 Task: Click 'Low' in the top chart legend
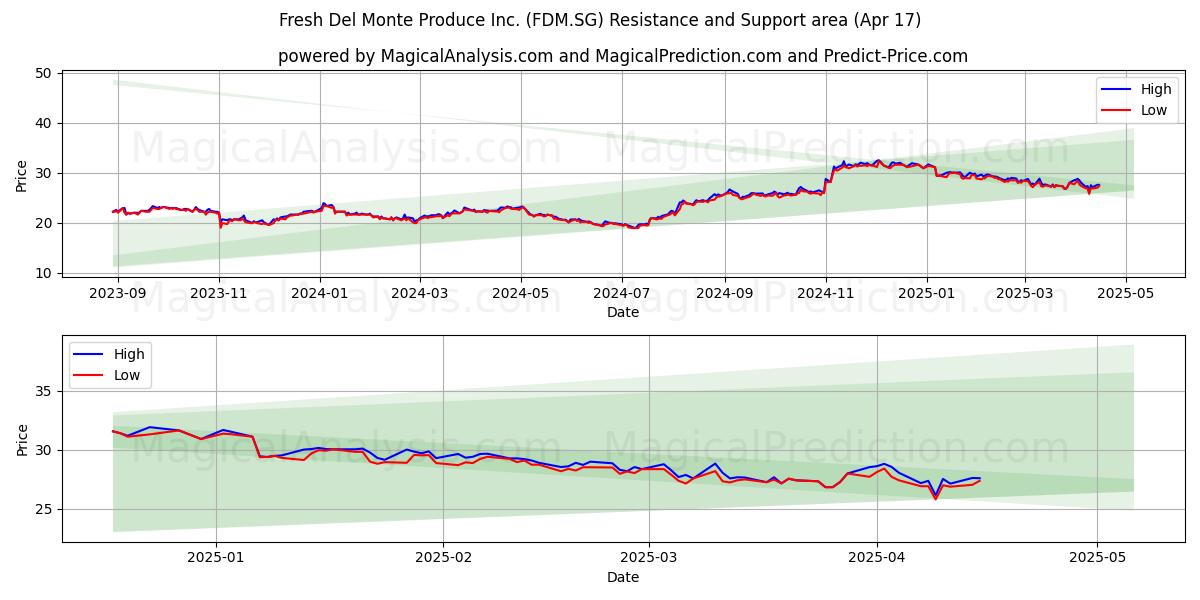point(1154,110)
